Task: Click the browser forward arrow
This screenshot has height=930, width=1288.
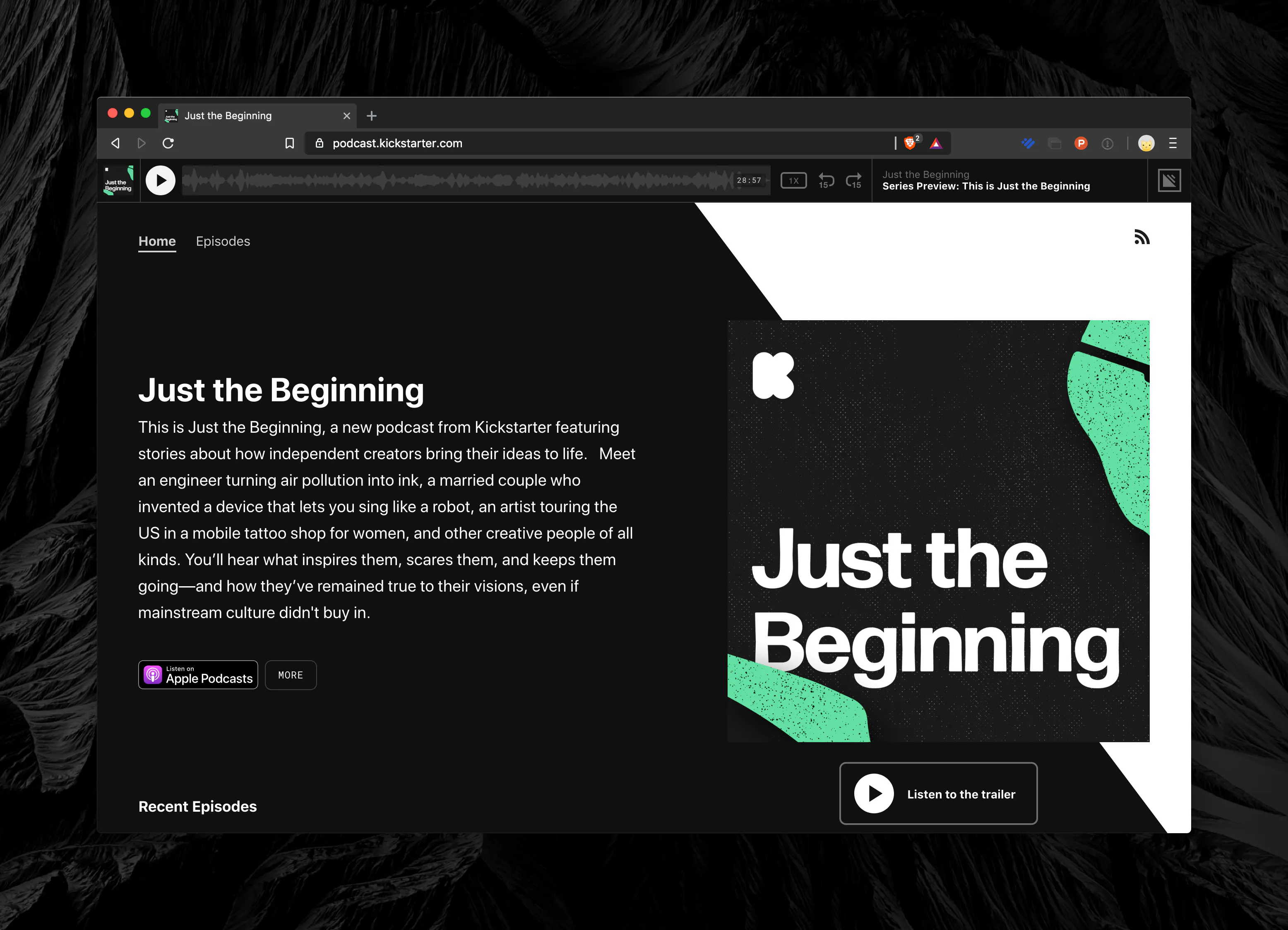Action: pos(142,143)
